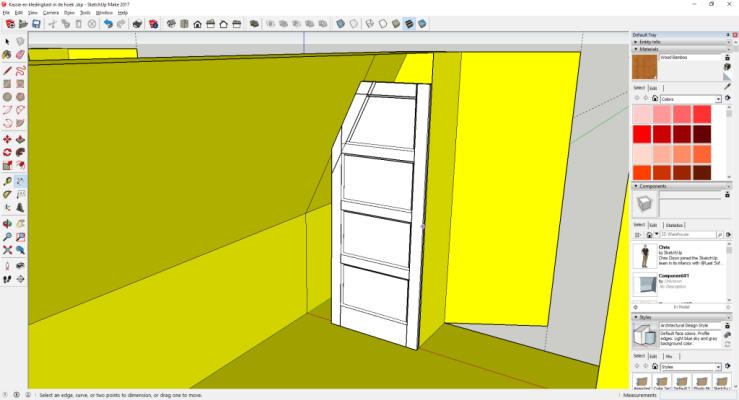Pick the bright pure red swatch
The width and height of the screenshot is (739, 400).
click(x=642, y=134)
